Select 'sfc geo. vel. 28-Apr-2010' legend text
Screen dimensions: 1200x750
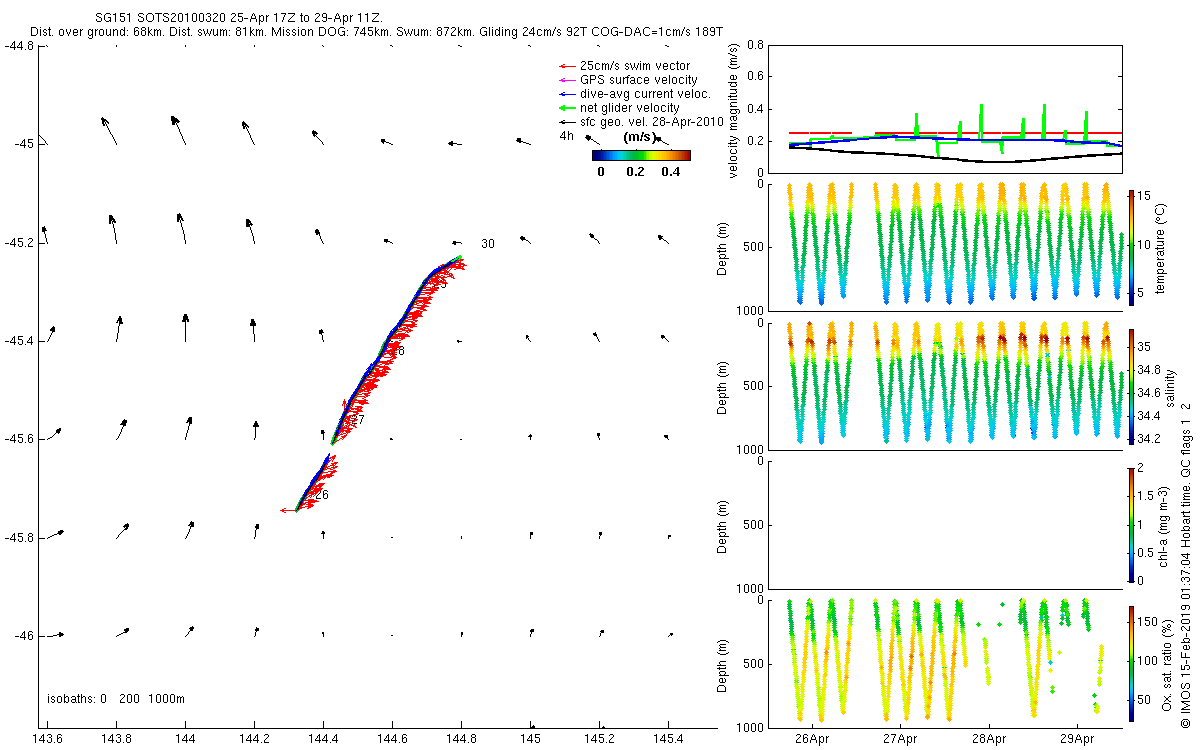(x=651, y=121)
